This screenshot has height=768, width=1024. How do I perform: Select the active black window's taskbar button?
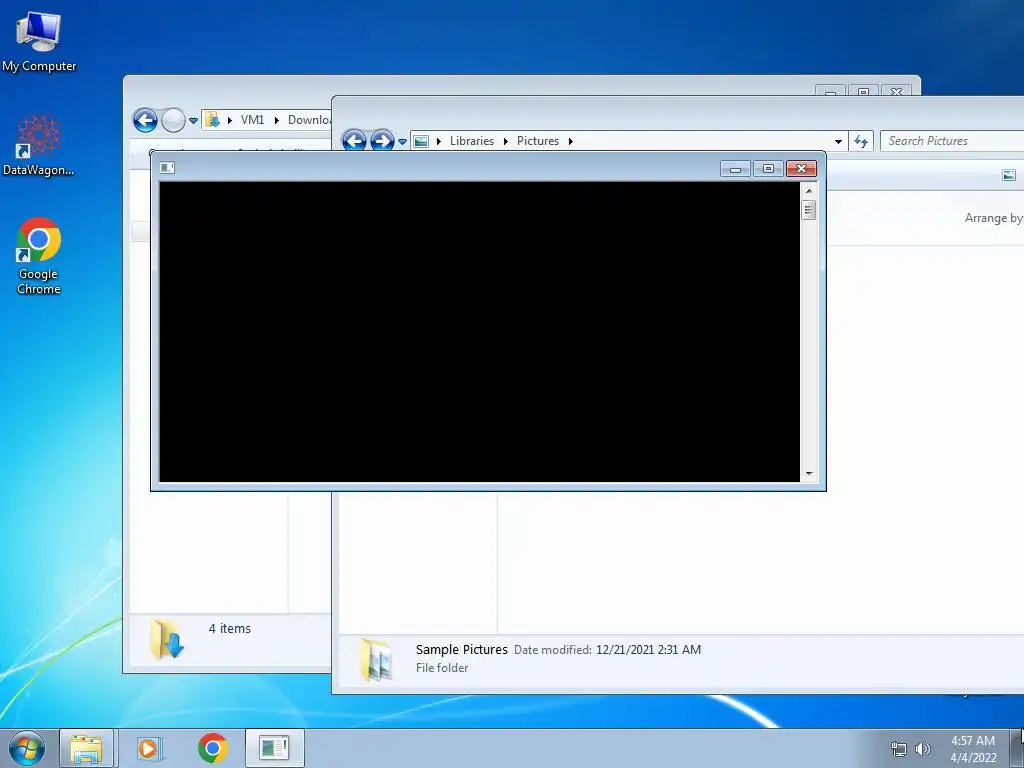pyautogui.click(x=274, y=748)
